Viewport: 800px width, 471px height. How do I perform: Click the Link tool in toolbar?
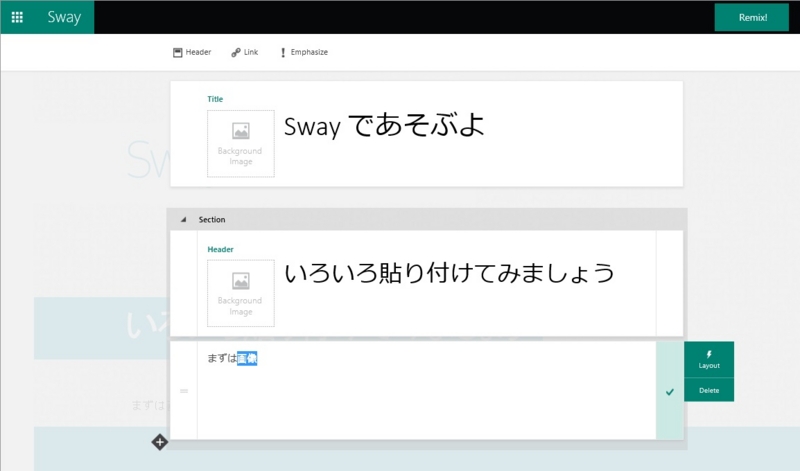pos(244,52)
